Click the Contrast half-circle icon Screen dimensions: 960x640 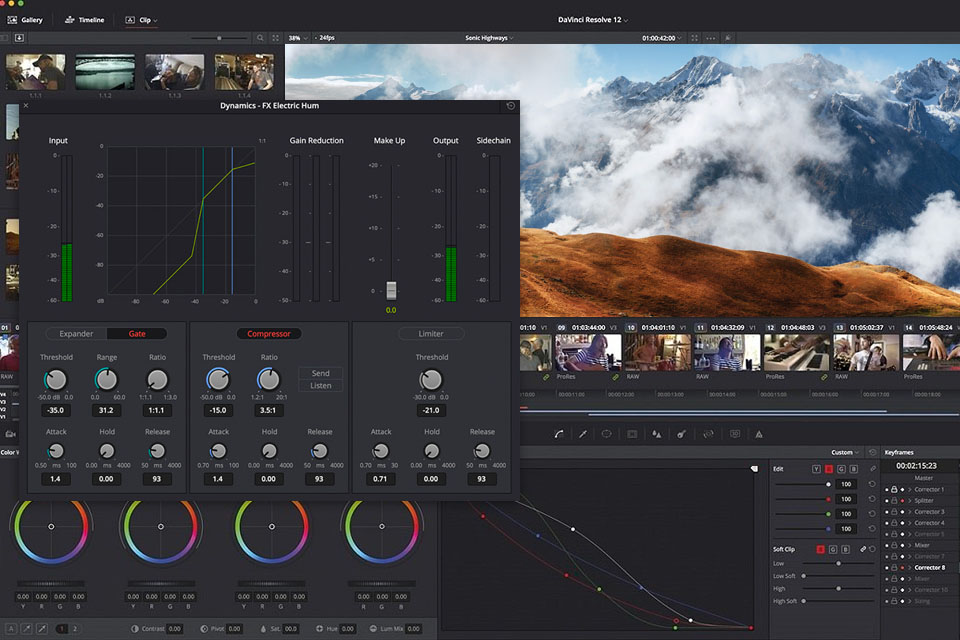134,628
